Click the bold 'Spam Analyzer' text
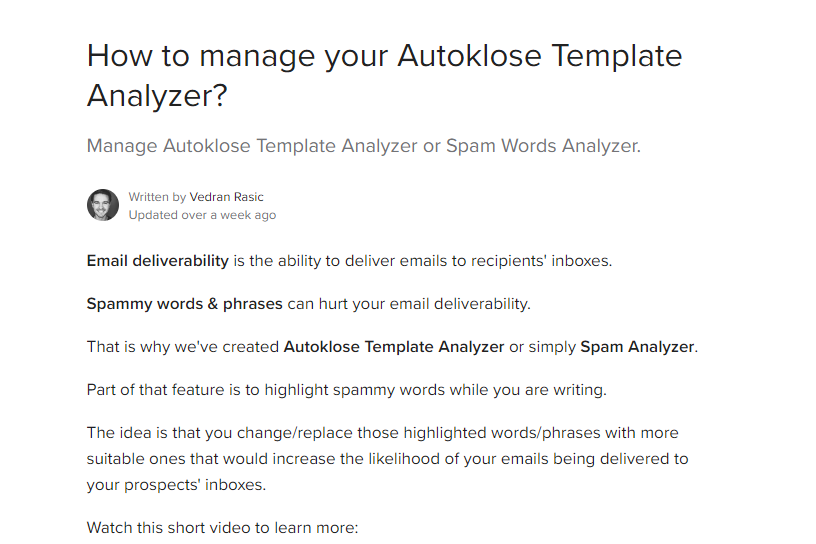This screenshot has width=816, height=544. click(x=637, y=347)
